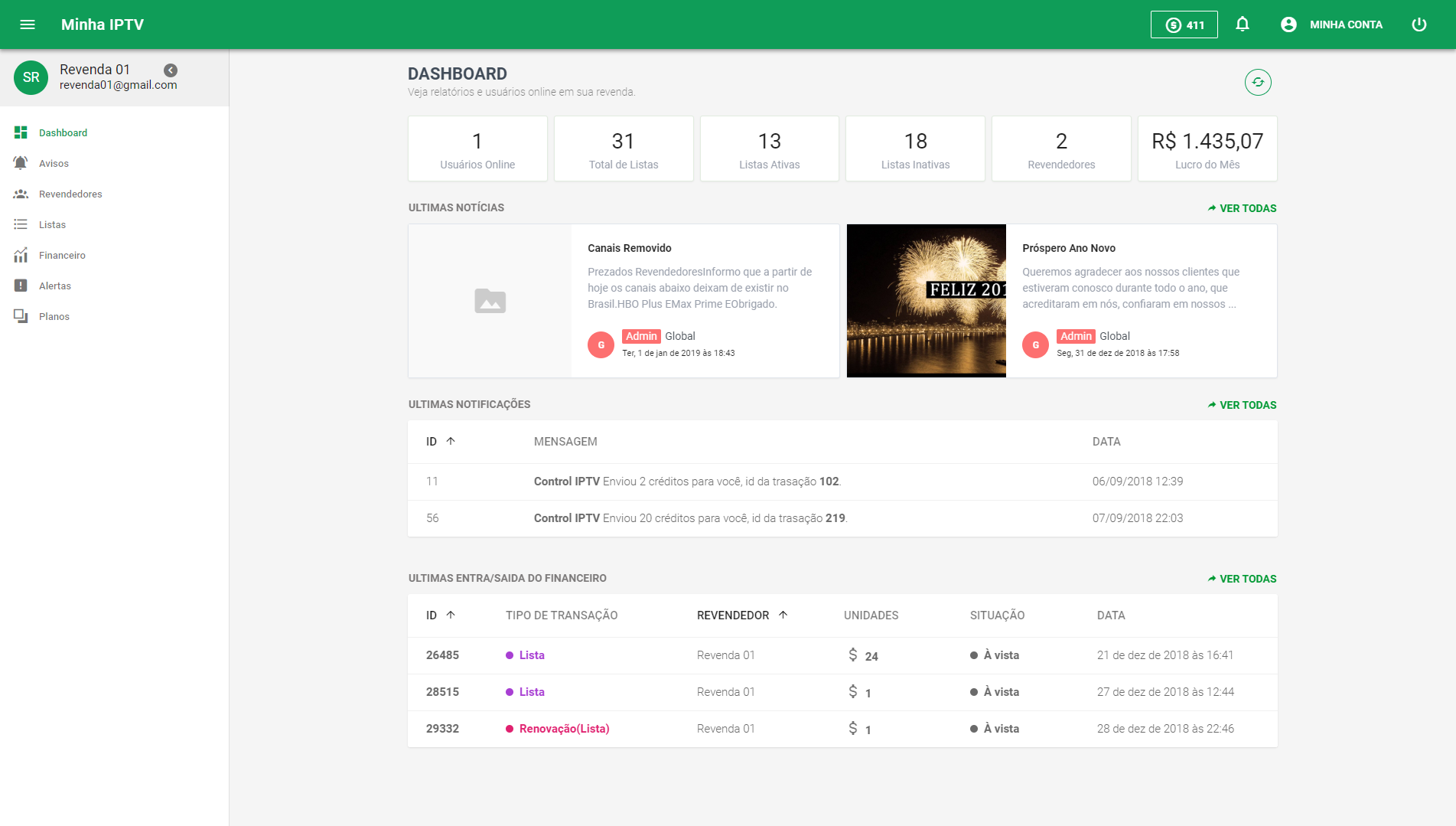Viewport: 1456px width, 826px height.
Task: Click the Lucro do Mês card
Action: coord(1207,149)
